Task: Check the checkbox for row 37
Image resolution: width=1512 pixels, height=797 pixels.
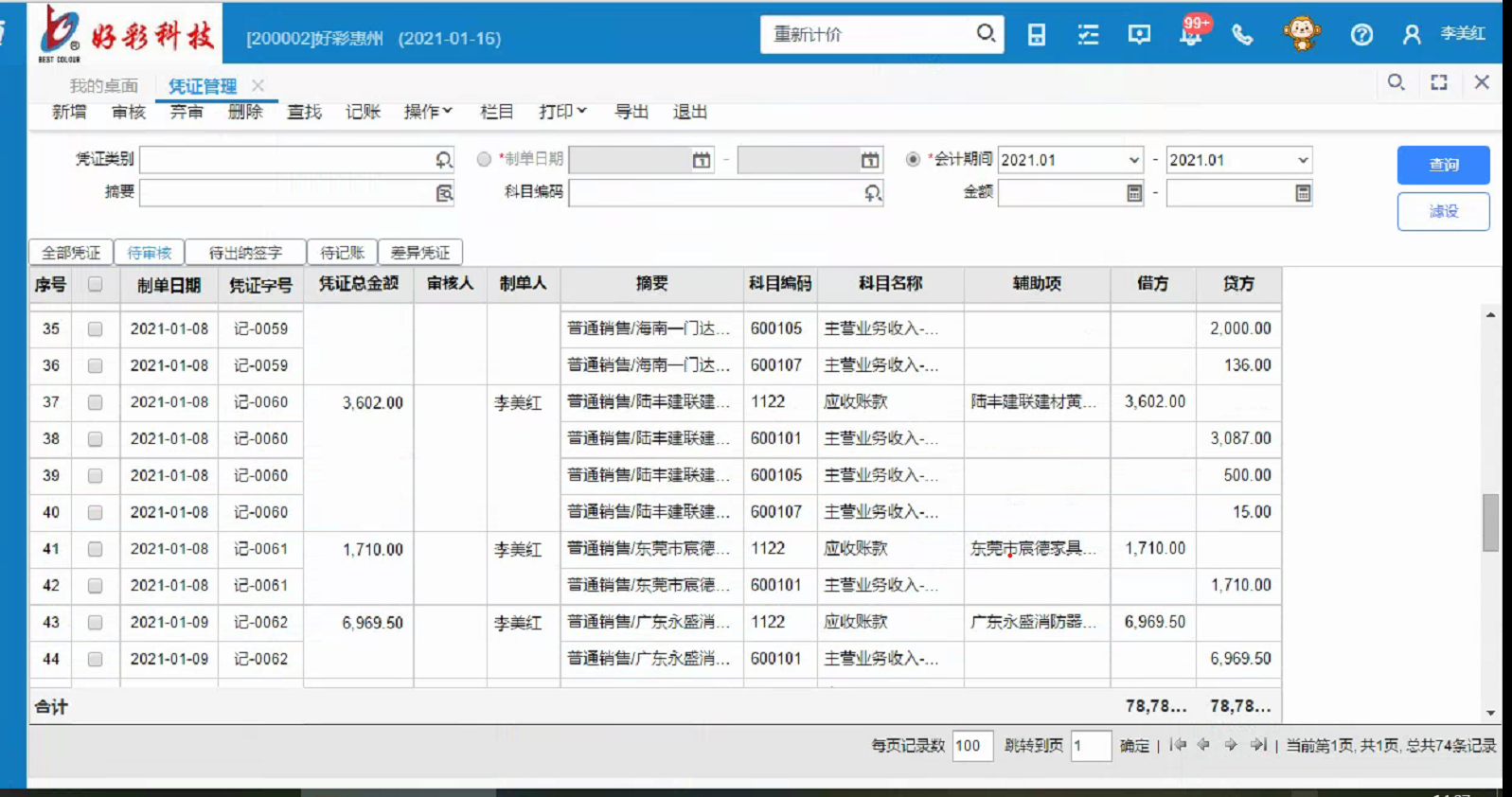Action: coord(95,402)
